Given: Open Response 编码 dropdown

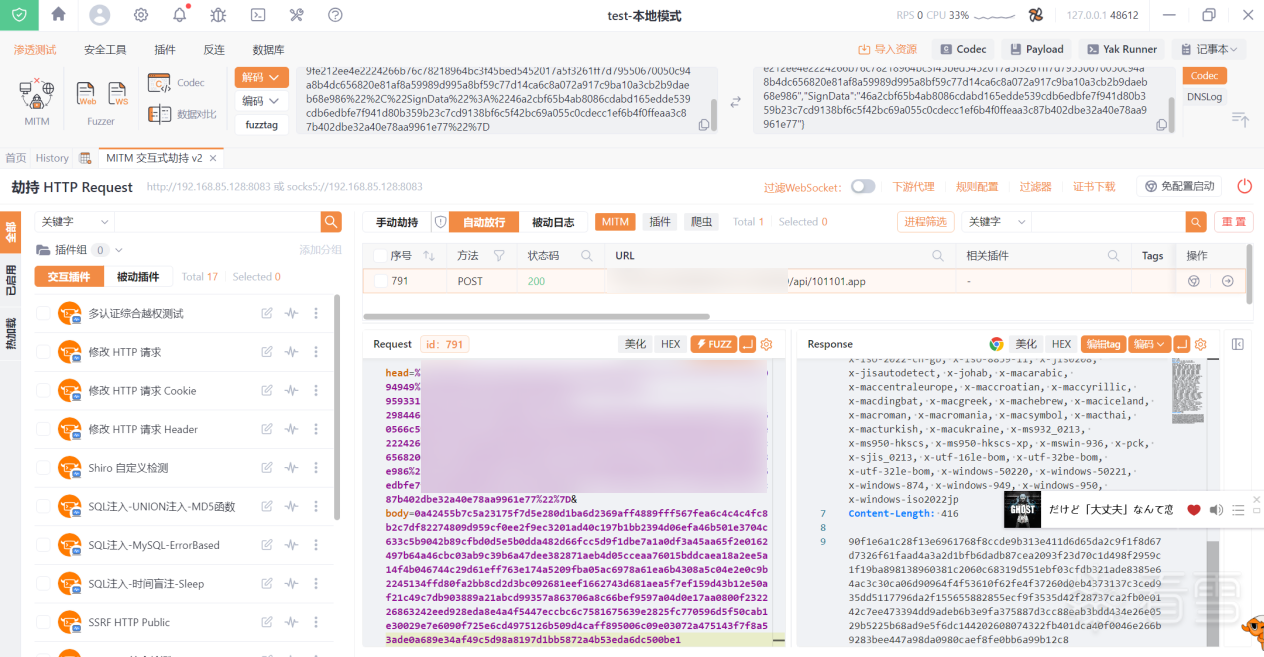Looking at the screenshot, I should pyautogui.click(x=1149, y=344).
